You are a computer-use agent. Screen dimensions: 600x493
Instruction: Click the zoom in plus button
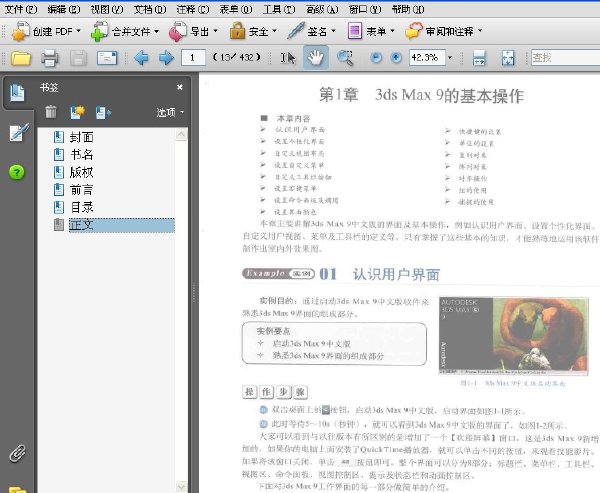pos(396,58)
